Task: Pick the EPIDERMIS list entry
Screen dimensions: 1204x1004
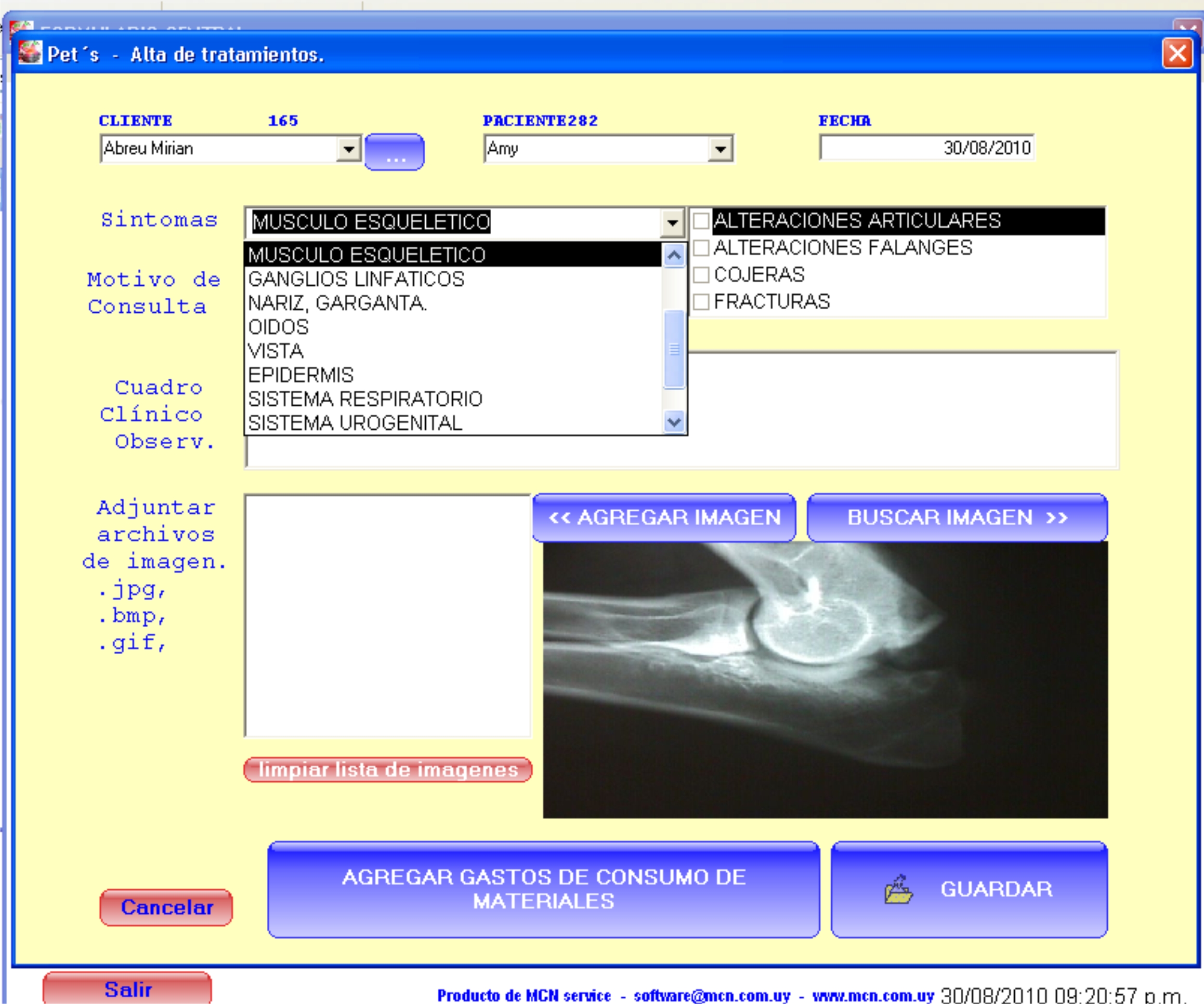Action: pyautogui.click(x=301, y=375)
